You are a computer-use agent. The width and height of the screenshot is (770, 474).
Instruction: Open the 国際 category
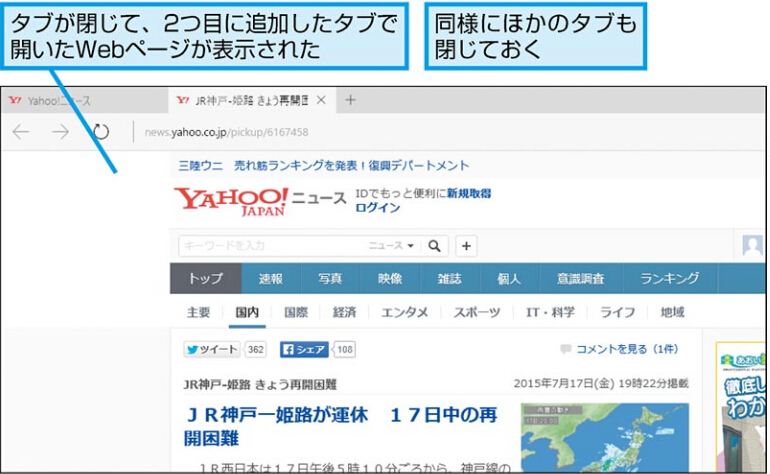(x=296, y=312)
